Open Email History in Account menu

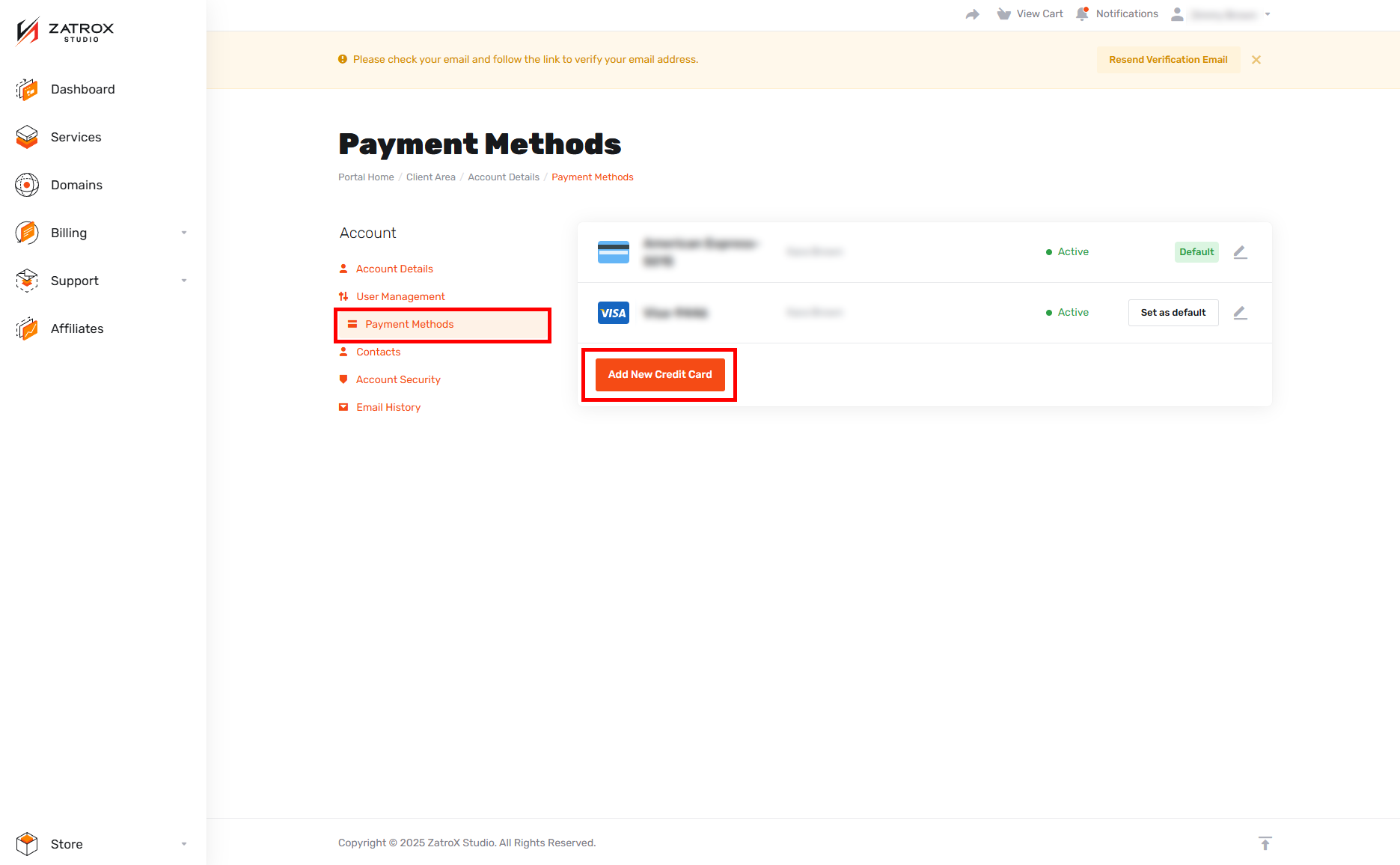click(388, 407)
